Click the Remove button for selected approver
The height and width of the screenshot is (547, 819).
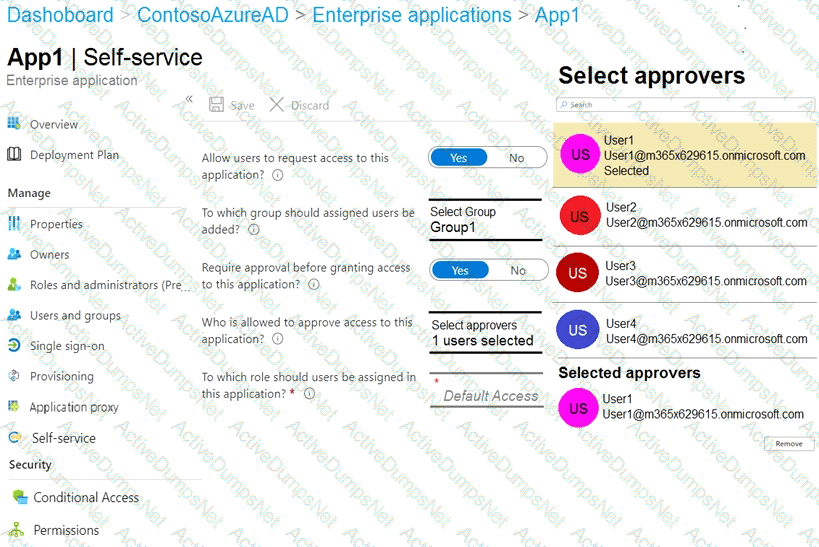pos(788,443)
